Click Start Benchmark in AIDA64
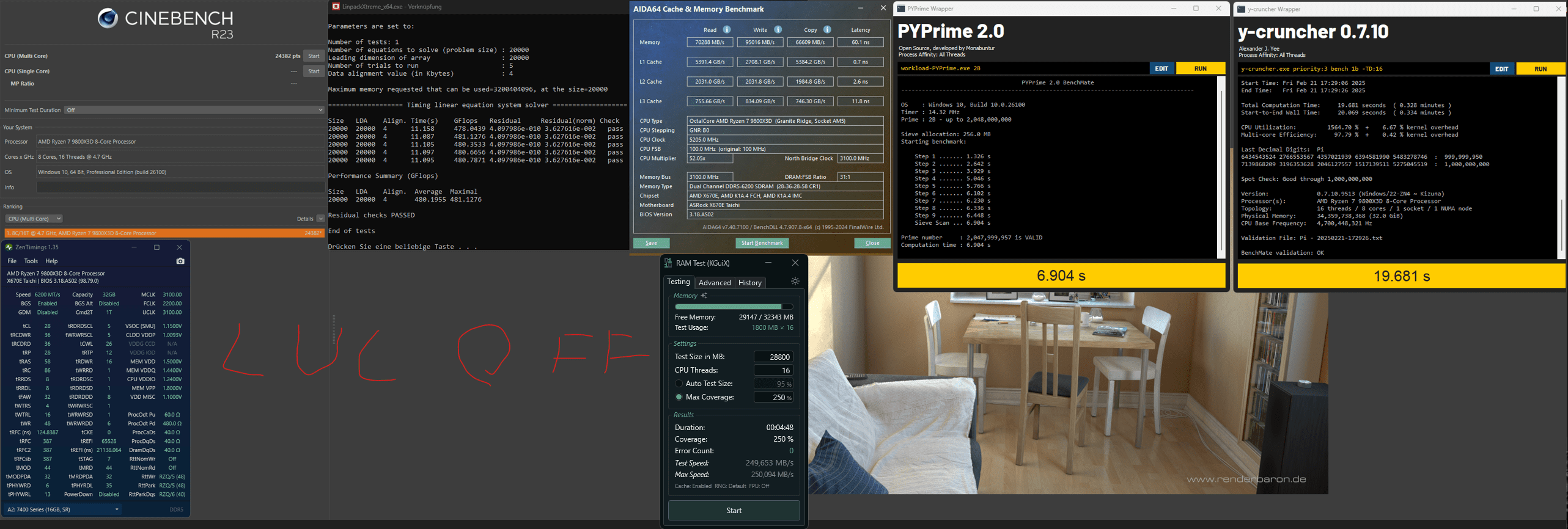1568x529 pixels. pos(762,243)
